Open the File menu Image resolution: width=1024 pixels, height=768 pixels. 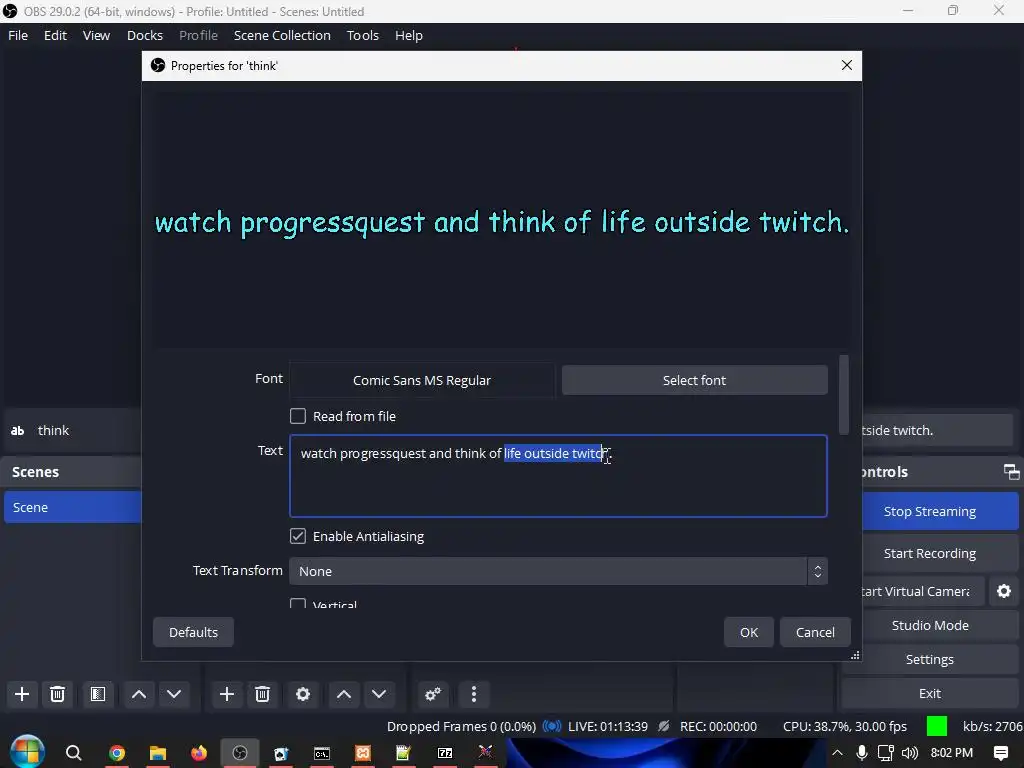coord(18,35)
